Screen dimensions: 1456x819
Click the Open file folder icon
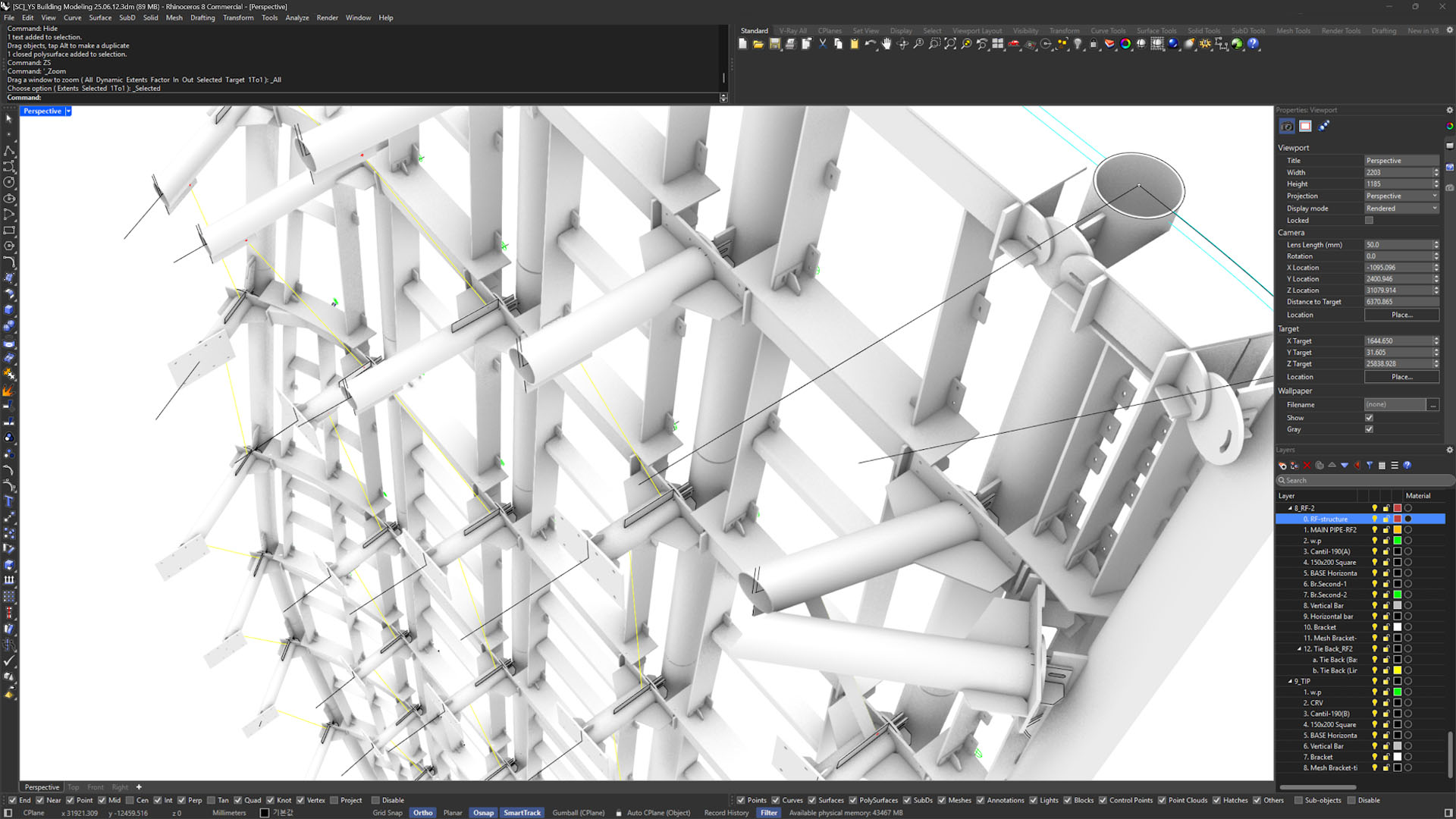click(x=758, y=44)
